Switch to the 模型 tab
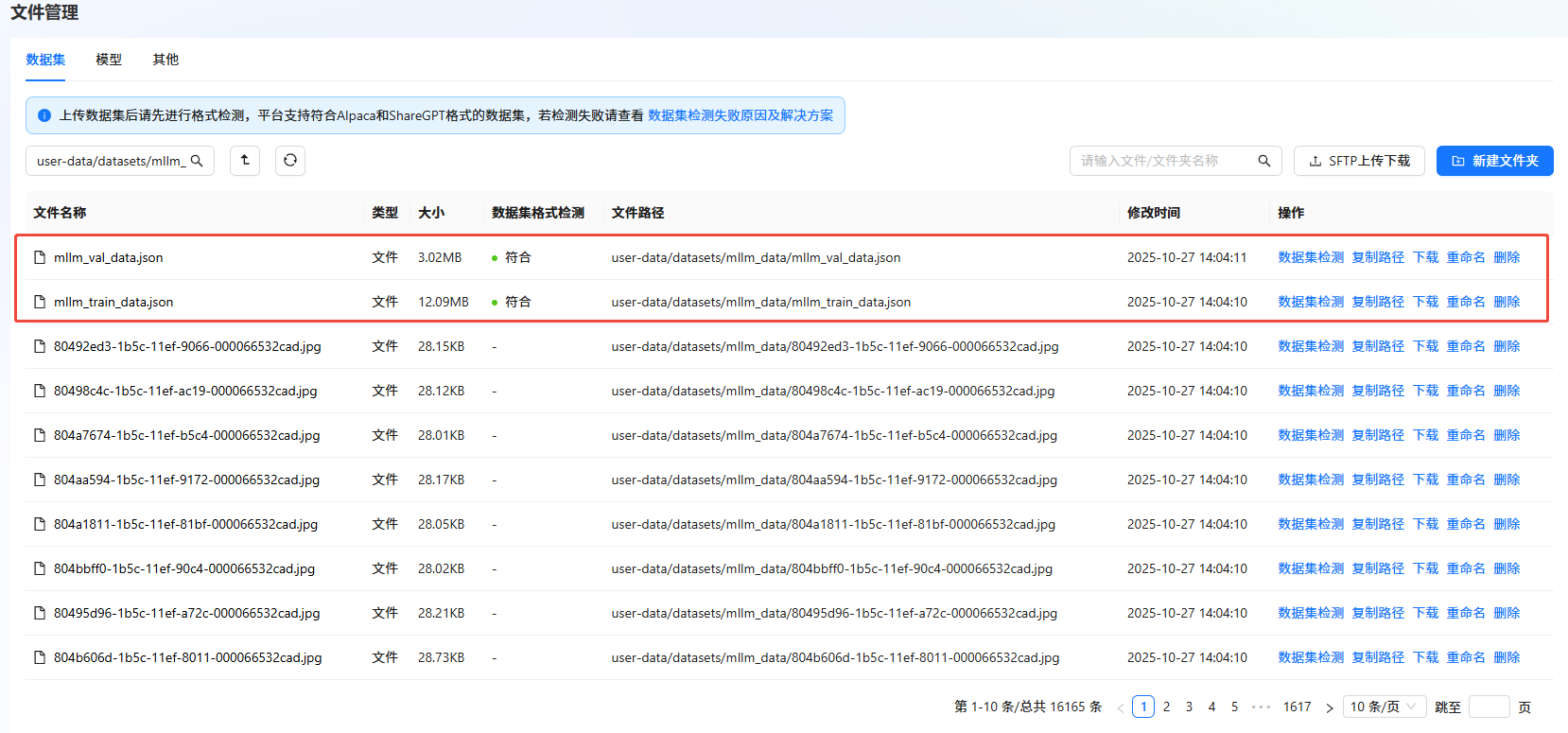Image resolution: width=1568 pixels, height=733 pixels. coord(109,60)
